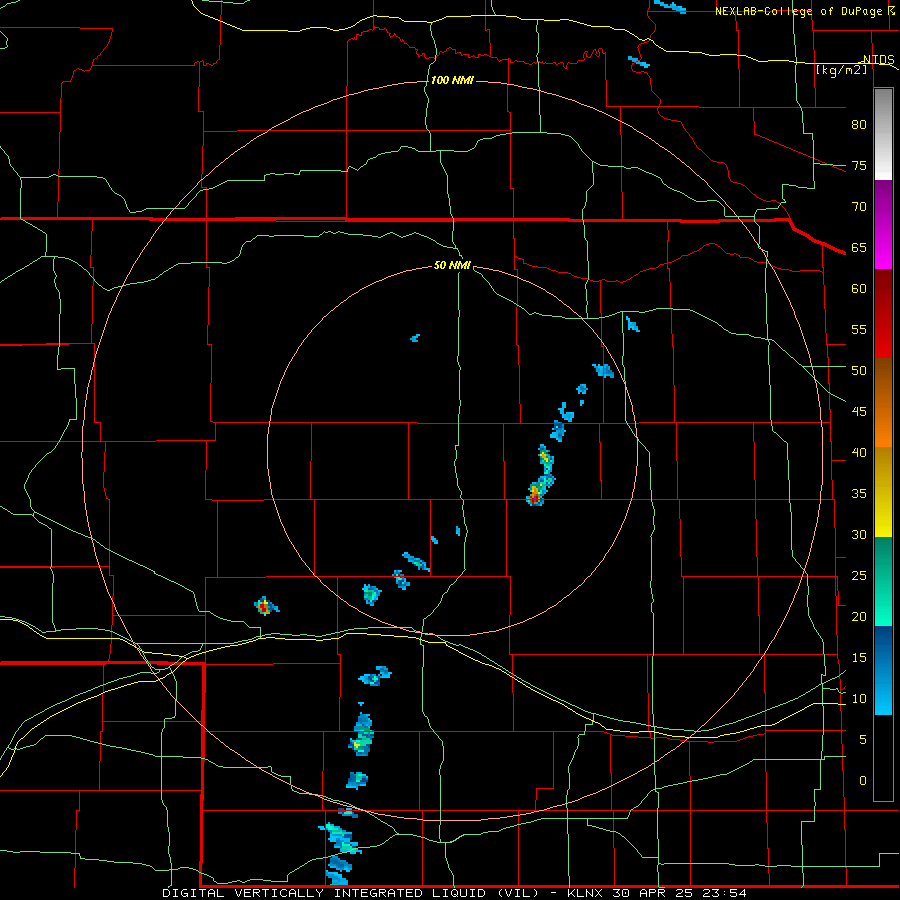Select the 35 value on the scale
Image resolution: width=900 pixels, height=900 pixels.
click(x=859, y=494)
